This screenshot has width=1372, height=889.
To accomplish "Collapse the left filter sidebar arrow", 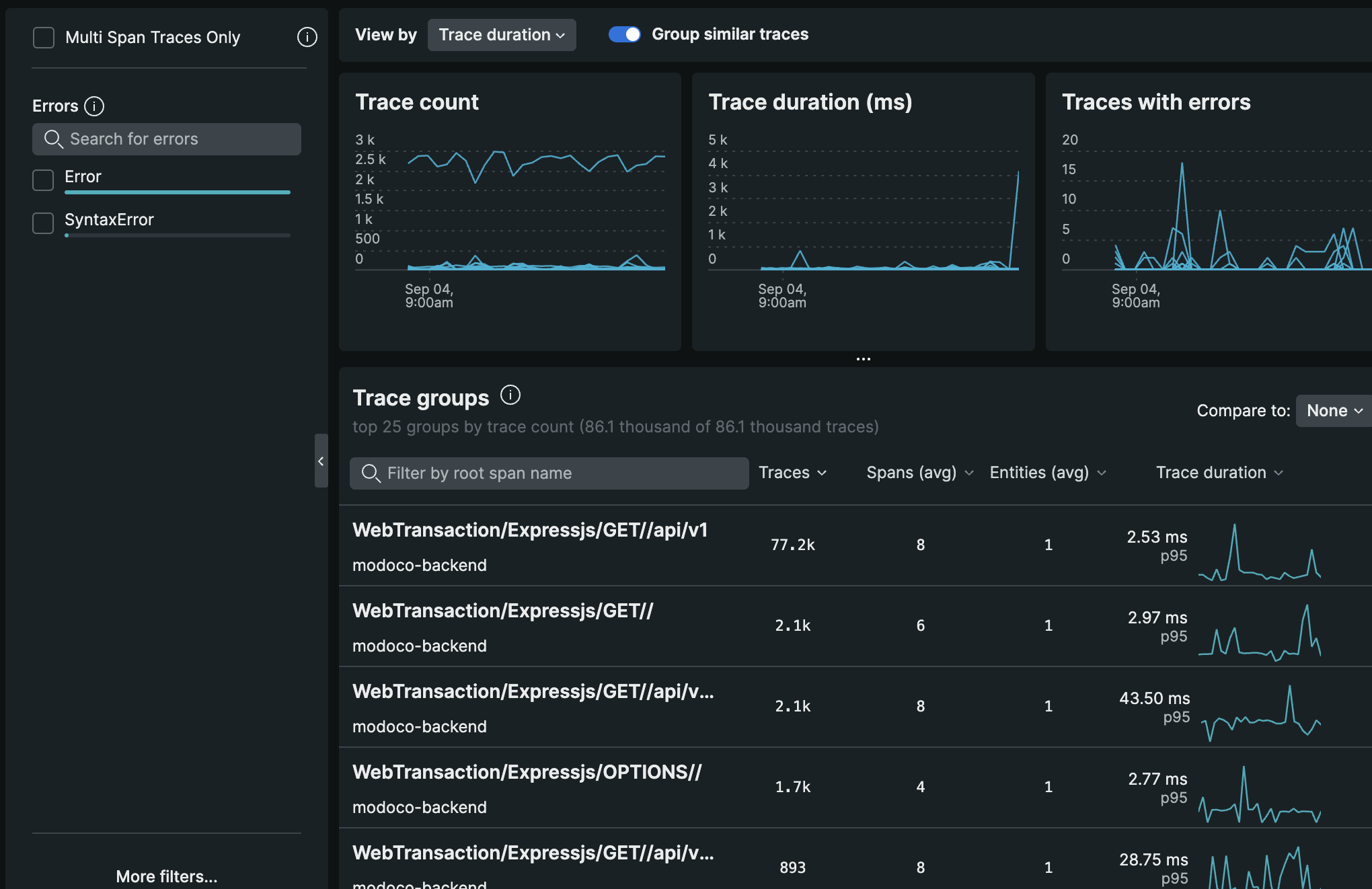I will [321, 461].
